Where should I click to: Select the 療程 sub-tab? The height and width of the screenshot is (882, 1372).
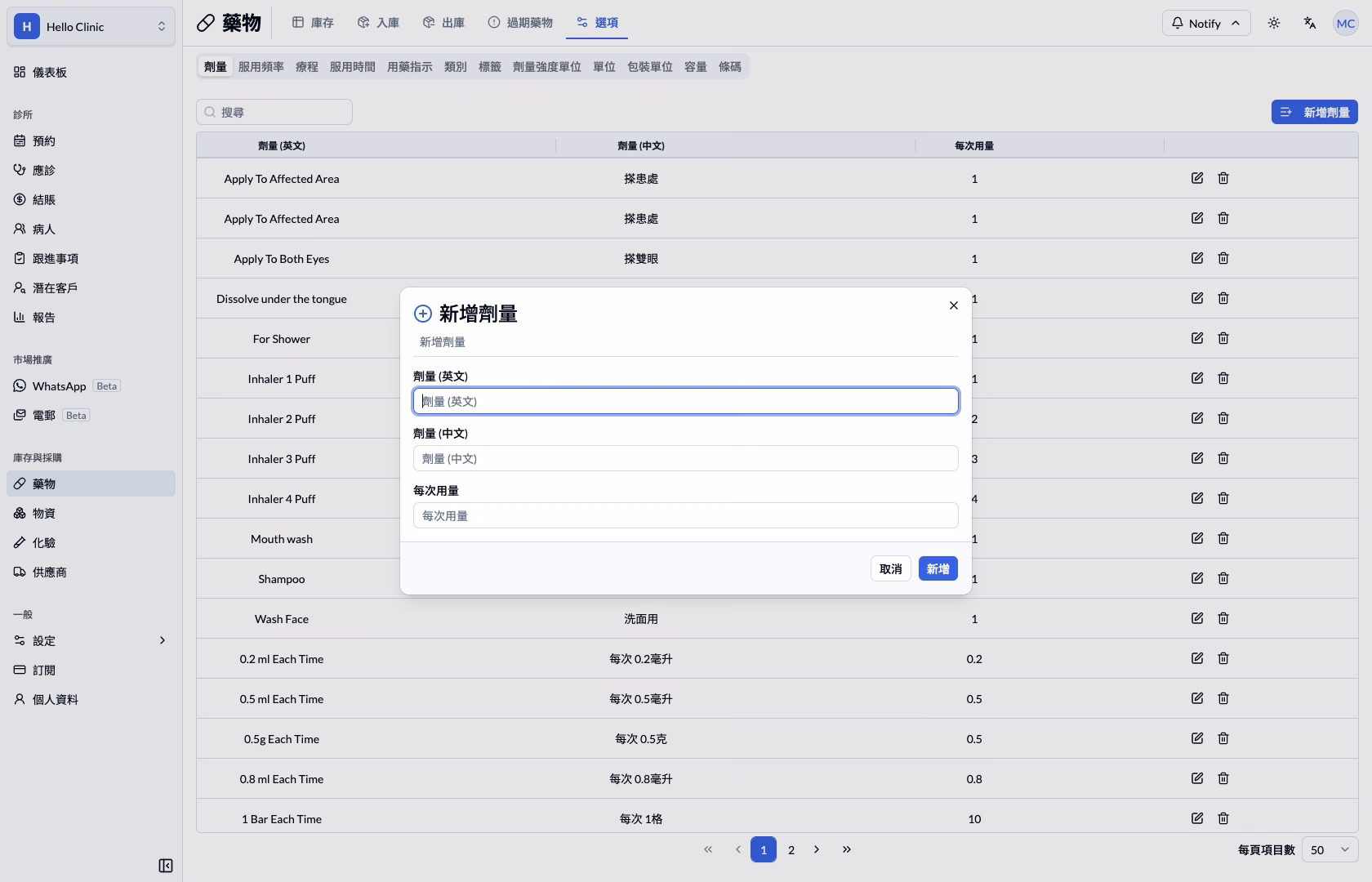click(307, 67)
